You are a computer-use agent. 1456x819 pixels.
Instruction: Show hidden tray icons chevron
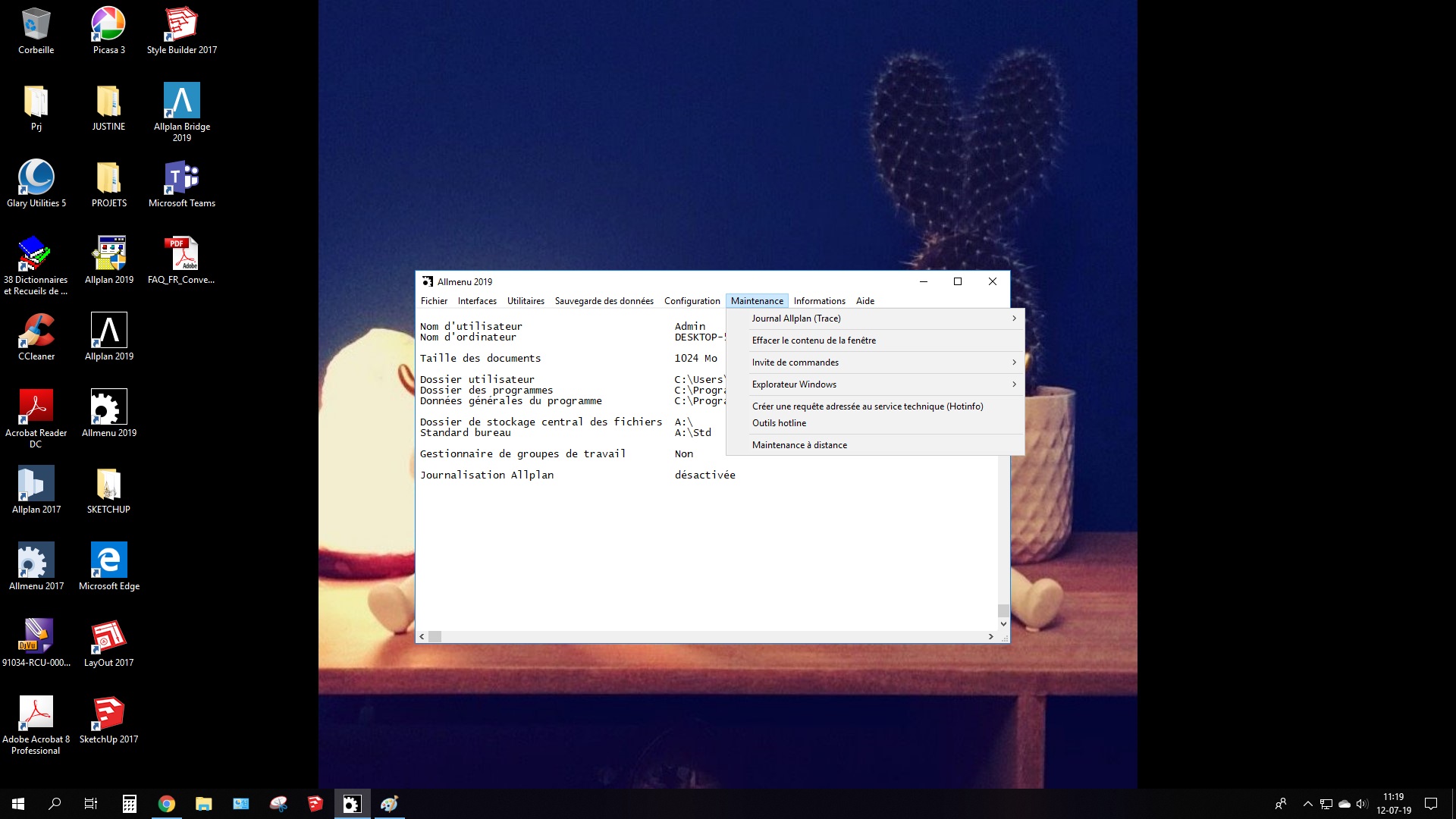pos(1307,804)
